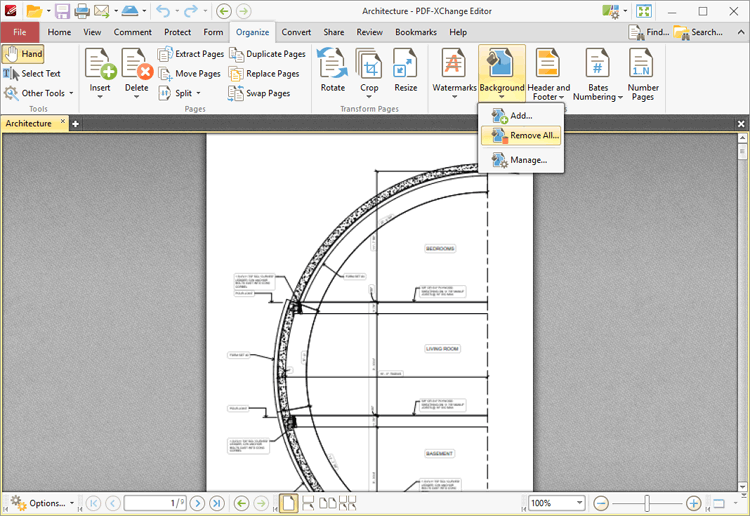The height and width of the screenshot is (516, 750).
Task: Expand the Insert pages dropdown
Action: pyautogui.click(x=100, y=98)
